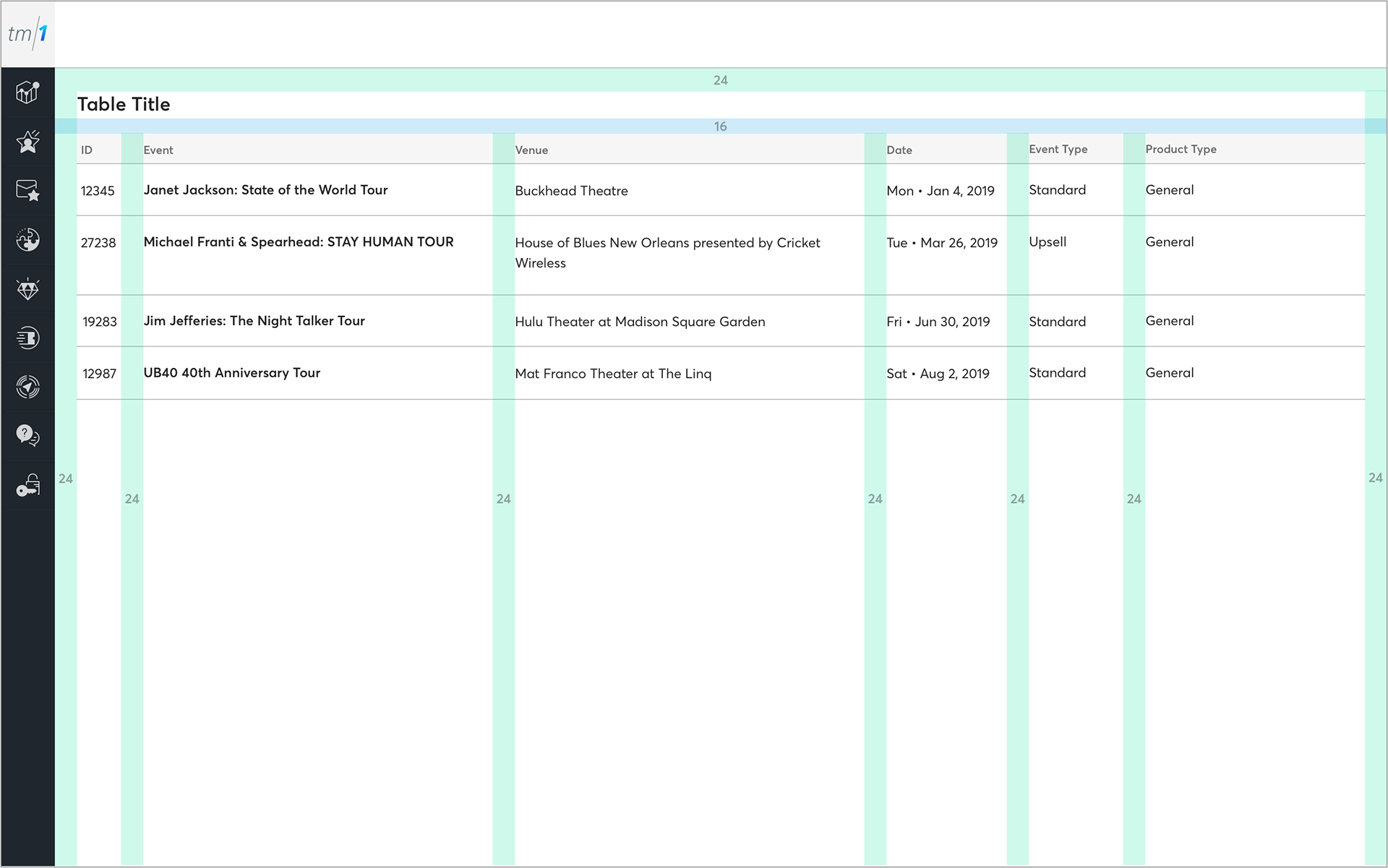This screenshot has height=868, width=1388.
Task: Open the diamond sidebar icon
Action: click(27, 289)
